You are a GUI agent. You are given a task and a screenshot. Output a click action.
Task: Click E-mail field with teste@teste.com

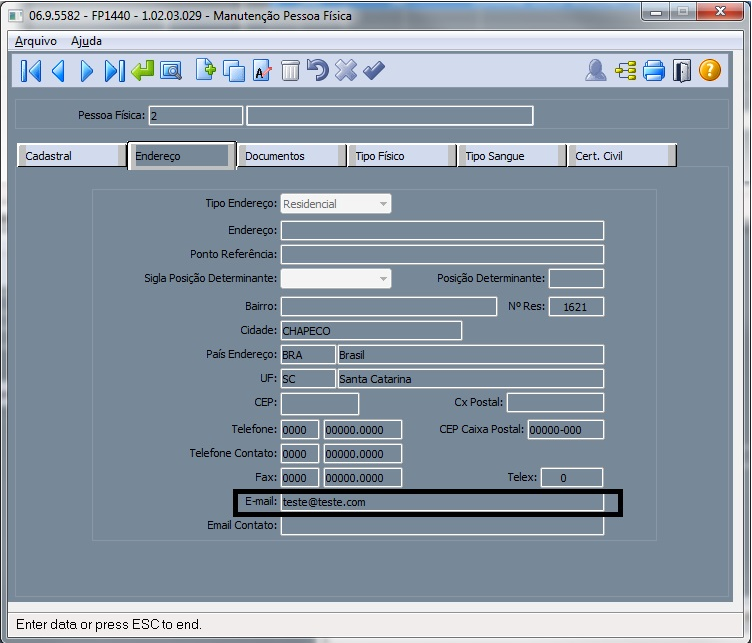click(442, 502)
